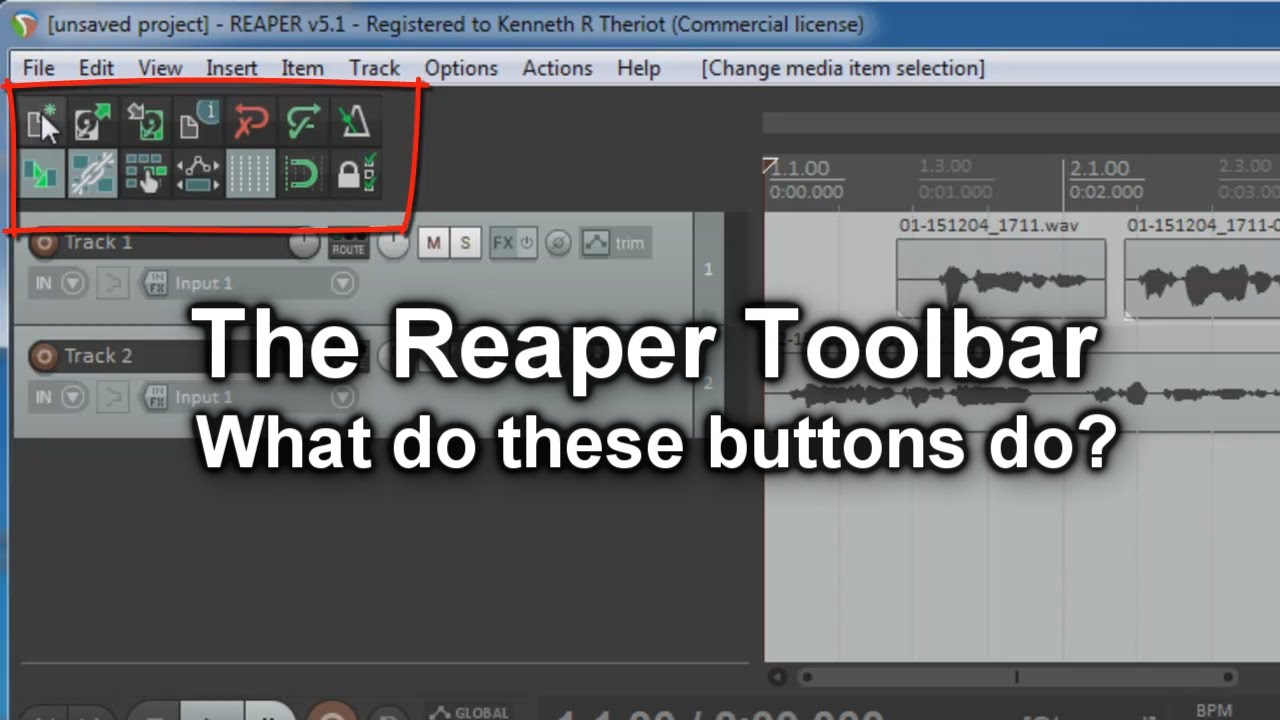Toggle Item grouping chain-link icon
Image resolution: width=1280 pixels, height=720 pixels.
[x=94, y=174]
